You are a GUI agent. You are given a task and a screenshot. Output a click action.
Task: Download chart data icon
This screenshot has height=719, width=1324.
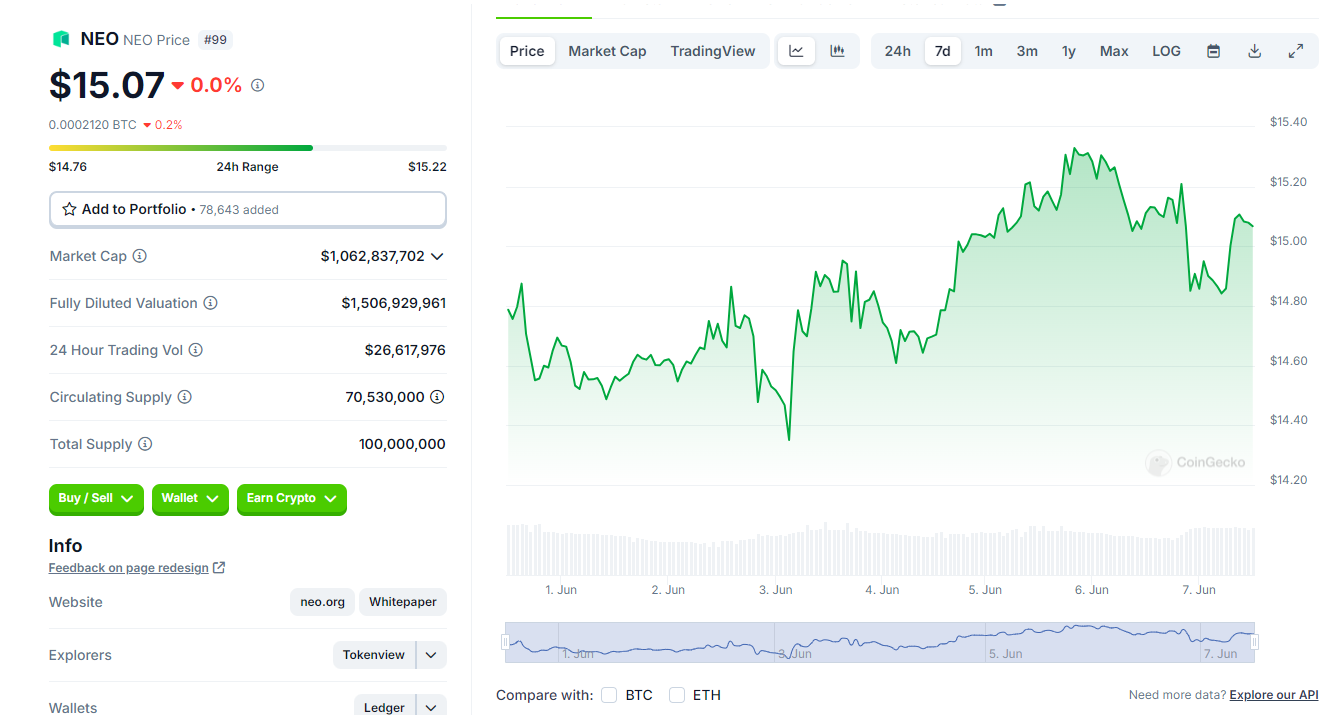pyautogui.click(x=1254, y=51)
